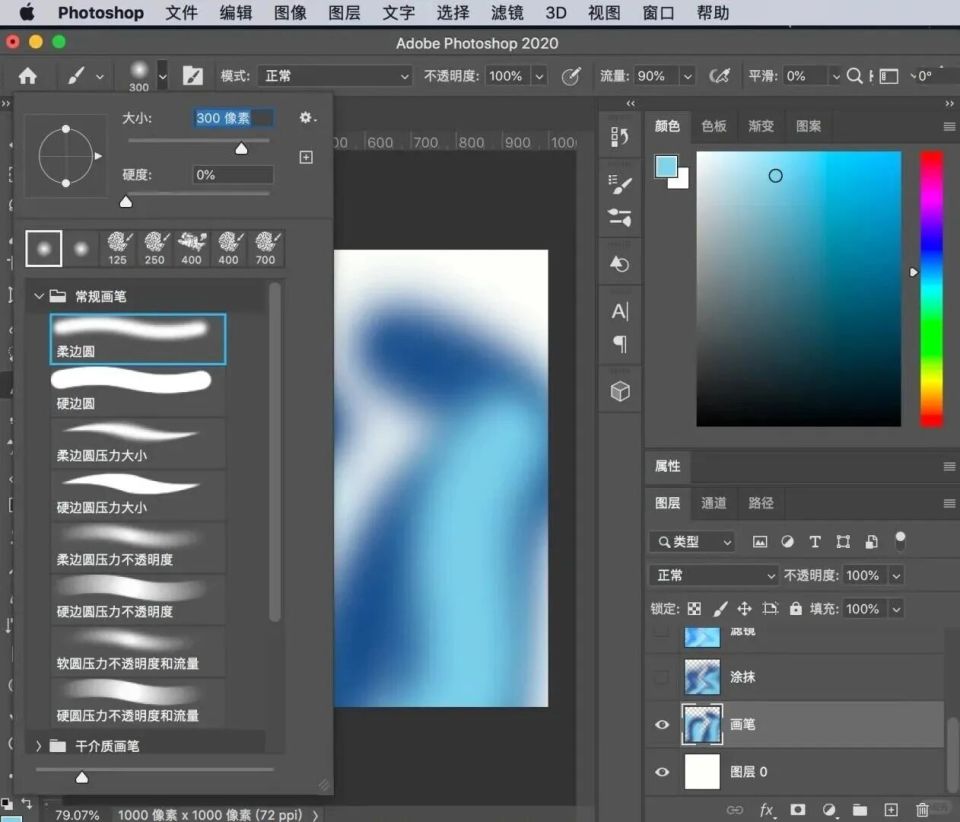Open the 3D panel cube icon
Viewport: 960px width, 822px height.
(620, 391)
